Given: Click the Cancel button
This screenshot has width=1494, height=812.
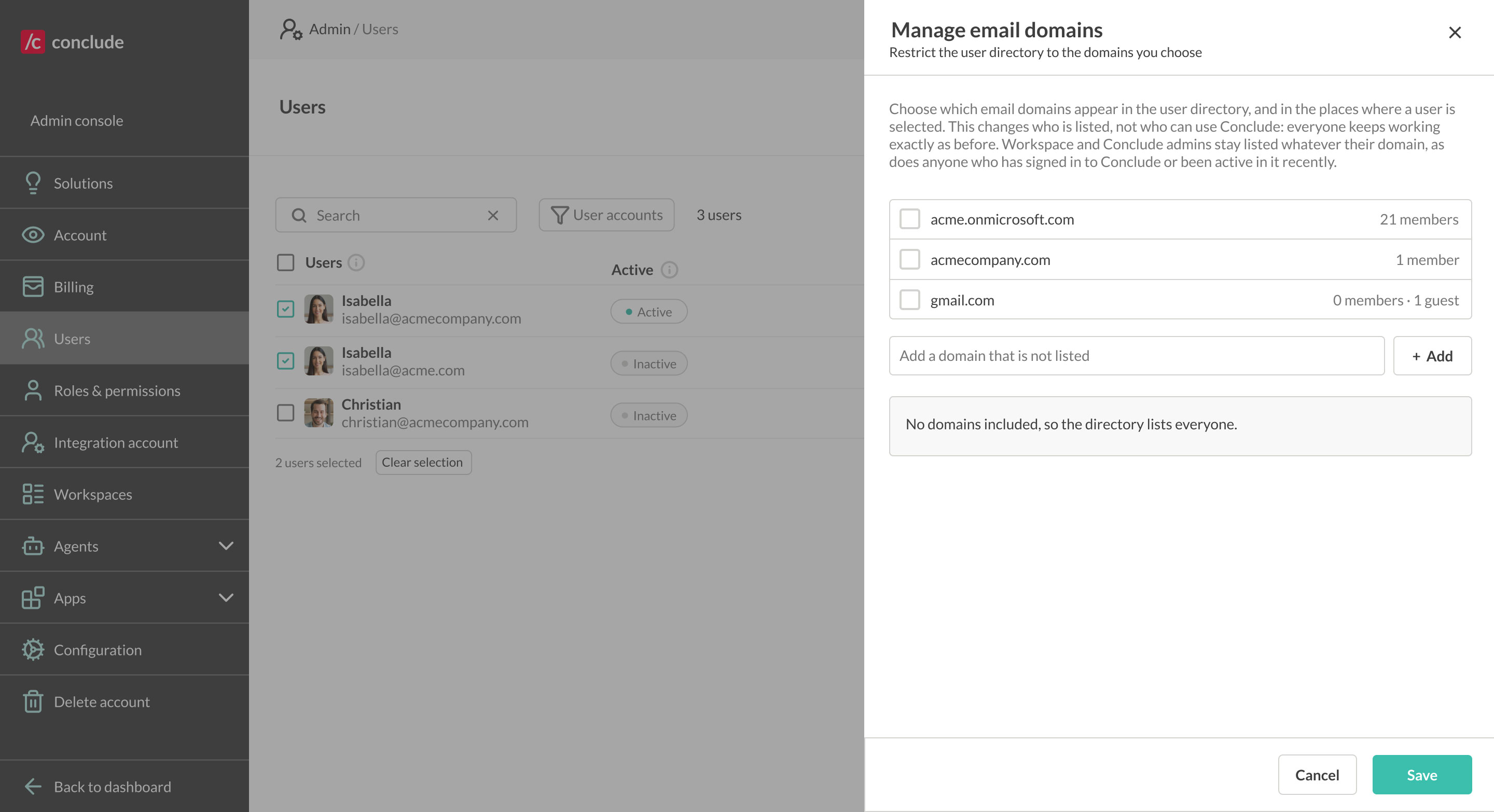Looking at the screenshot, I should pyautogui.click(x=1317, y=774).
